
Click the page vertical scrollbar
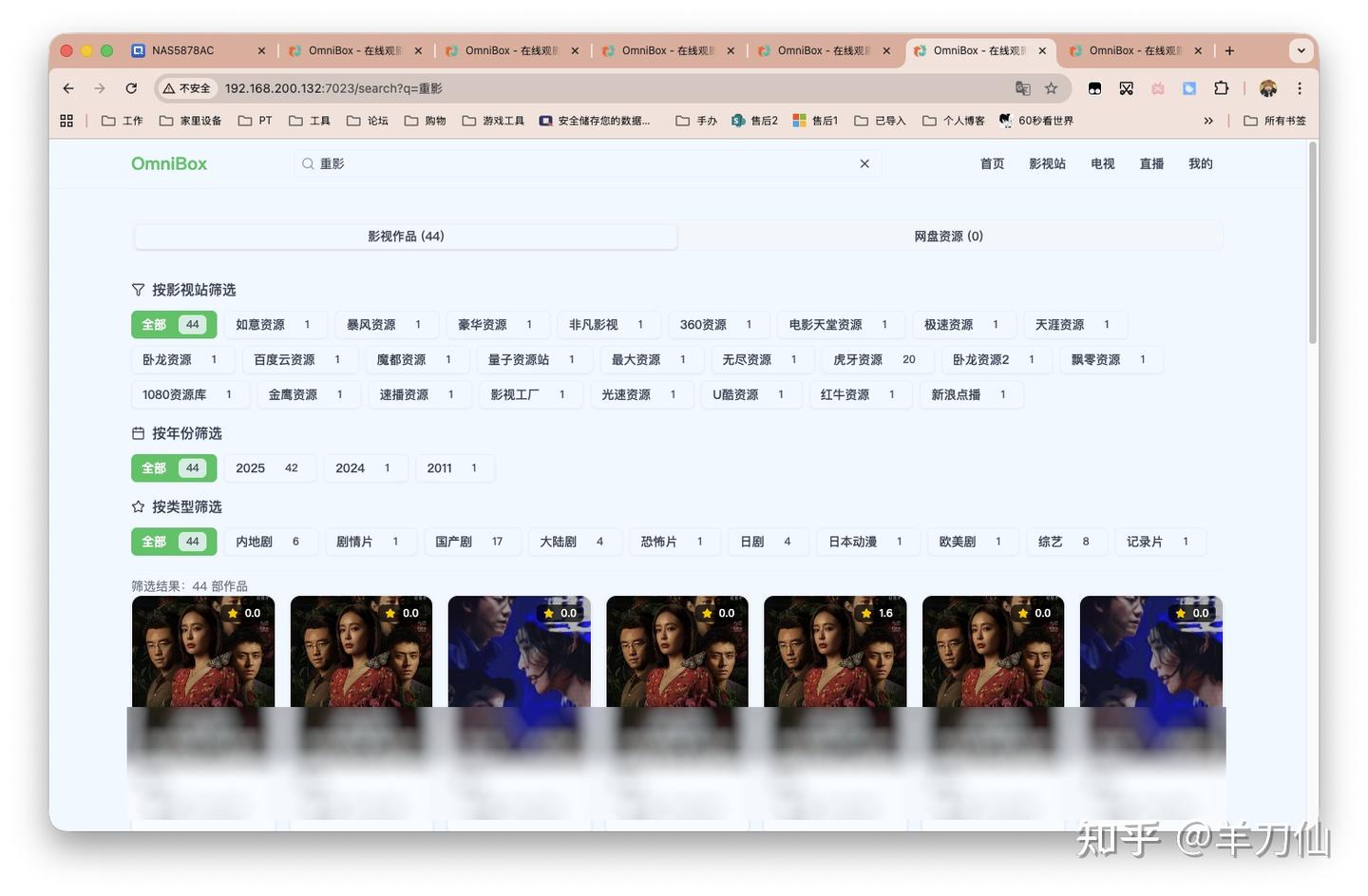pyautogui.click(x=1313, y=243)
